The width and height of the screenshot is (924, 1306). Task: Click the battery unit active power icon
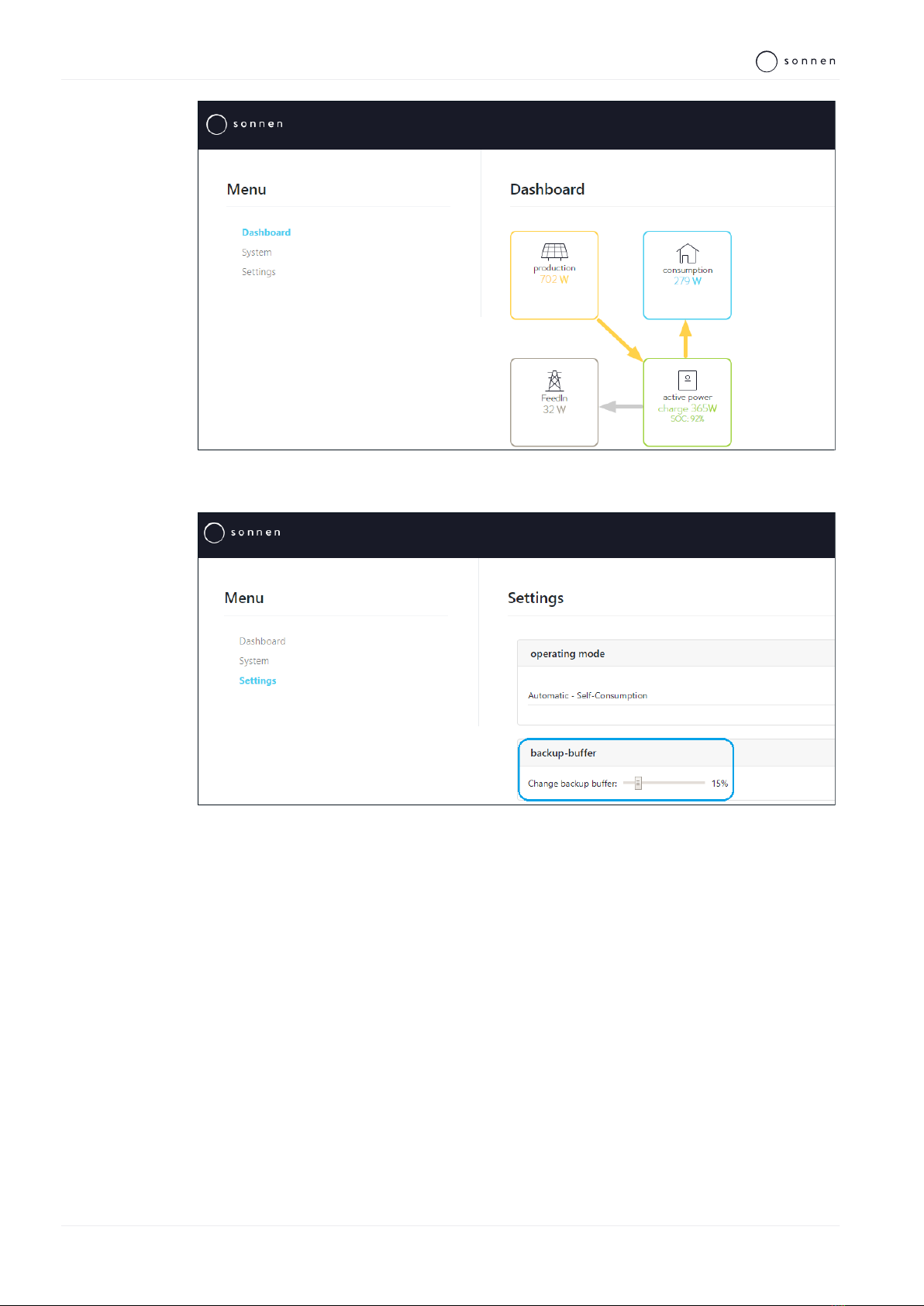tap(688, 380)
